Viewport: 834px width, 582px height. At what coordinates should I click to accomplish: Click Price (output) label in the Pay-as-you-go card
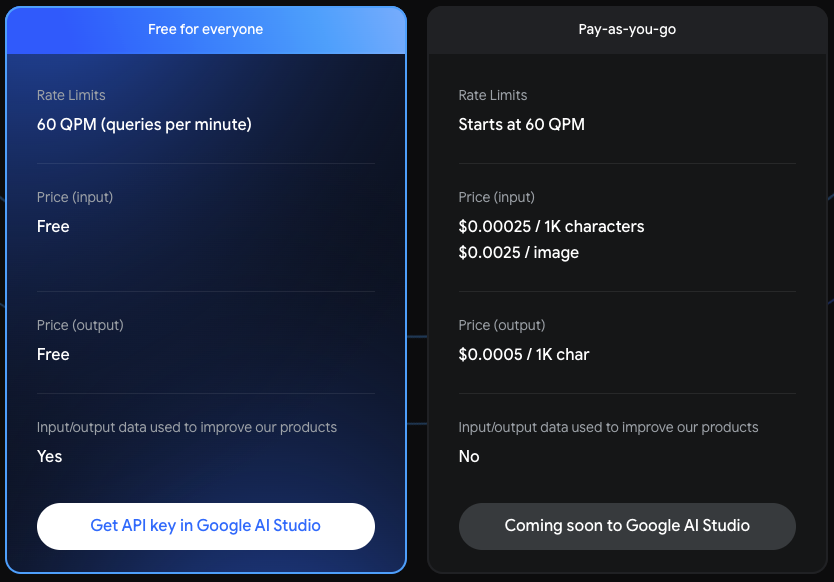502,326
